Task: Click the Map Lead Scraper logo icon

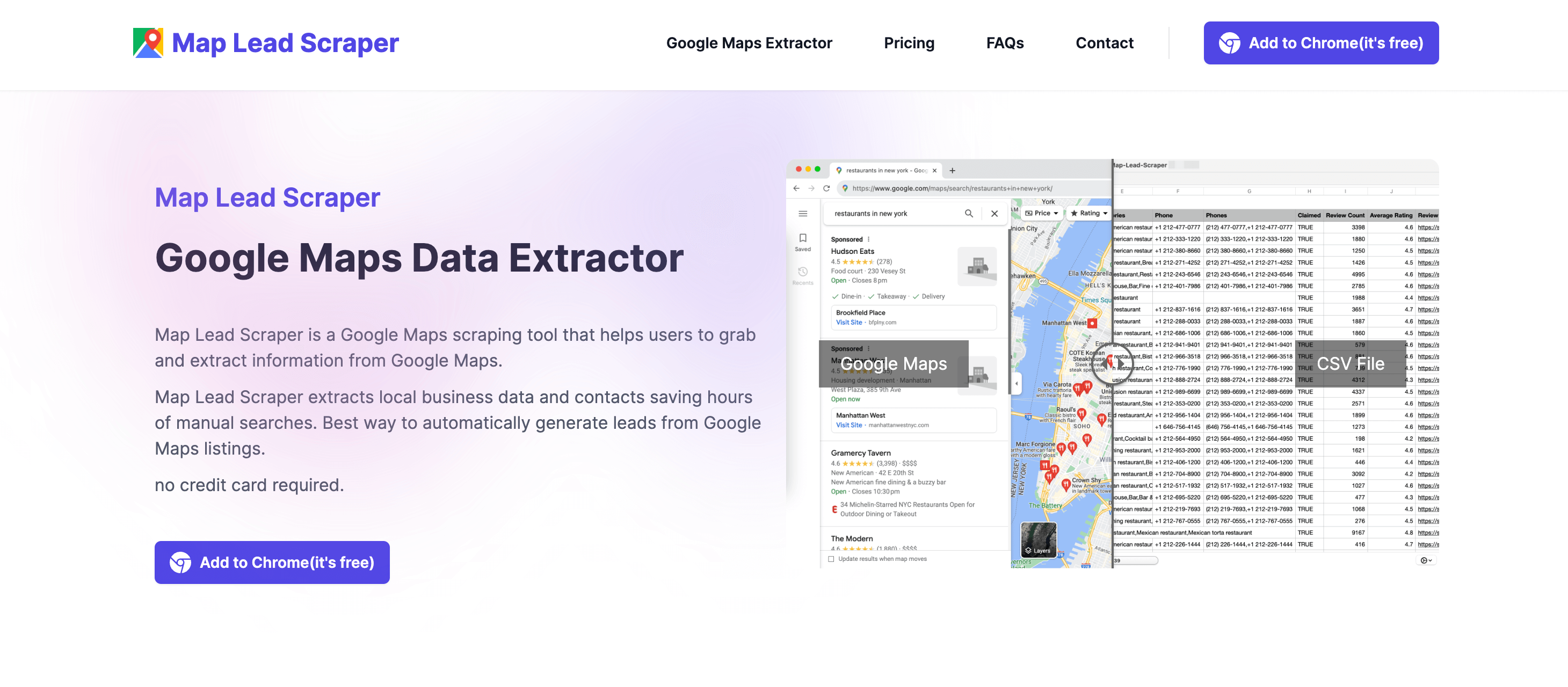Action: [x=148, y=43]
